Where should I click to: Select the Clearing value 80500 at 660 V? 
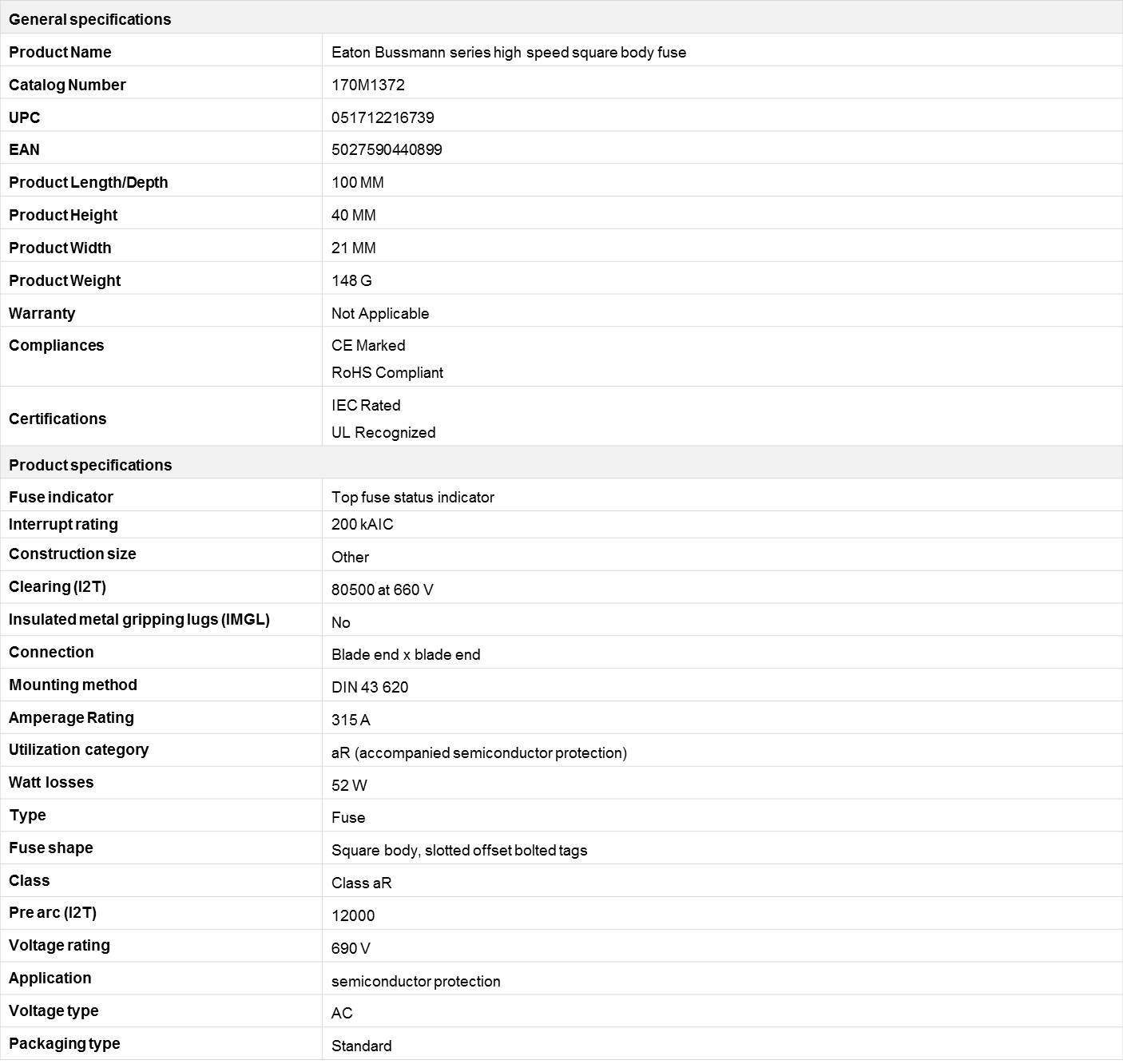pyautogui.click(x=383, y=590)
